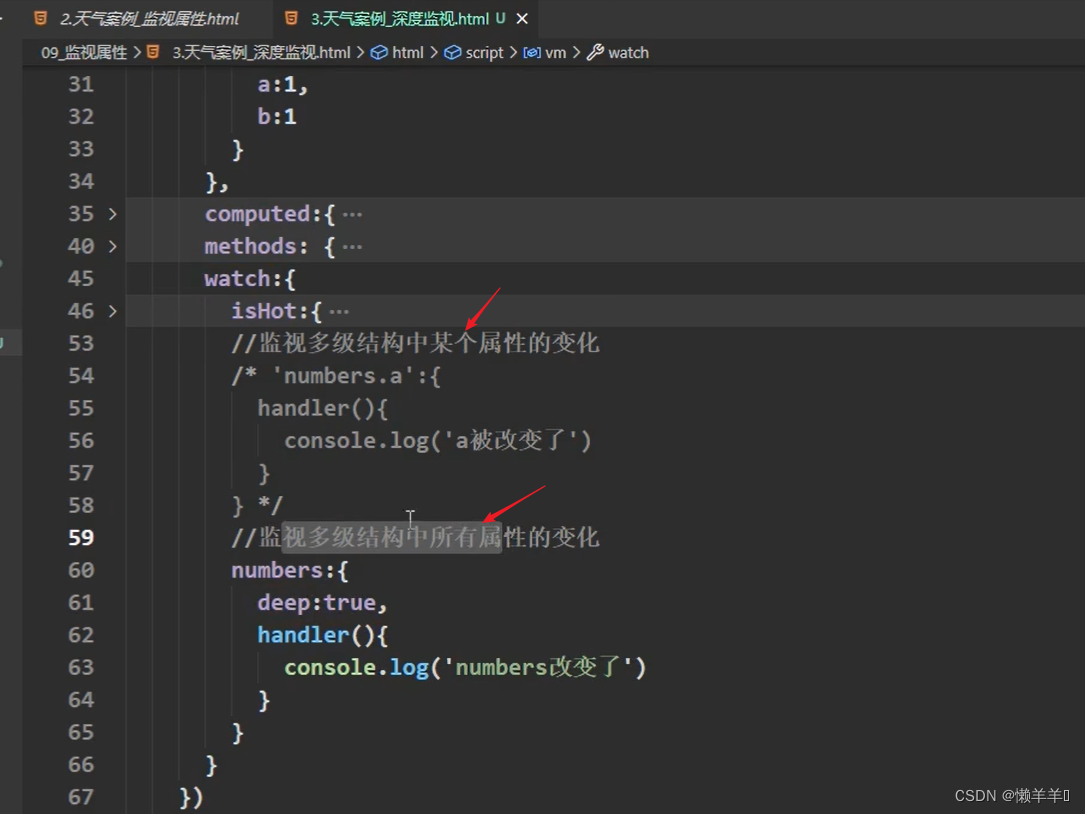Click line number 31 in gutter
Image resolution: width=1085 pixels, height=814 pixels.
81,84
